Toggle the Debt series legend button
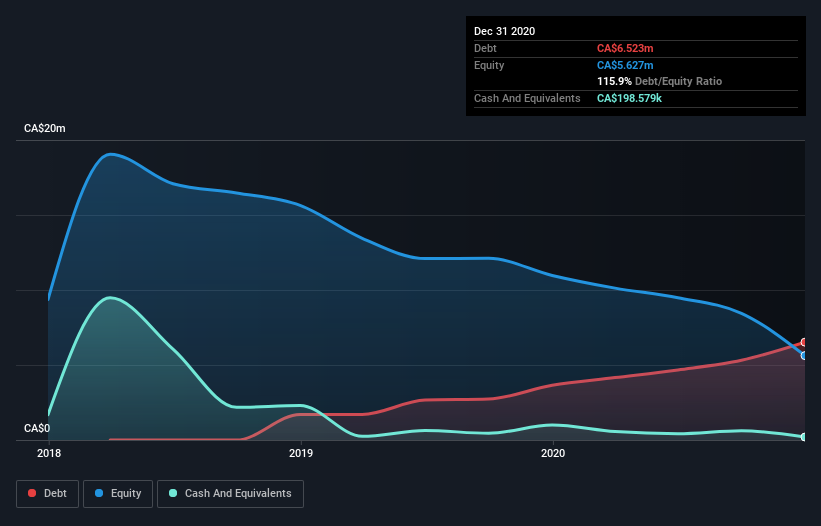821x526 pixels. tap(48, 494)
